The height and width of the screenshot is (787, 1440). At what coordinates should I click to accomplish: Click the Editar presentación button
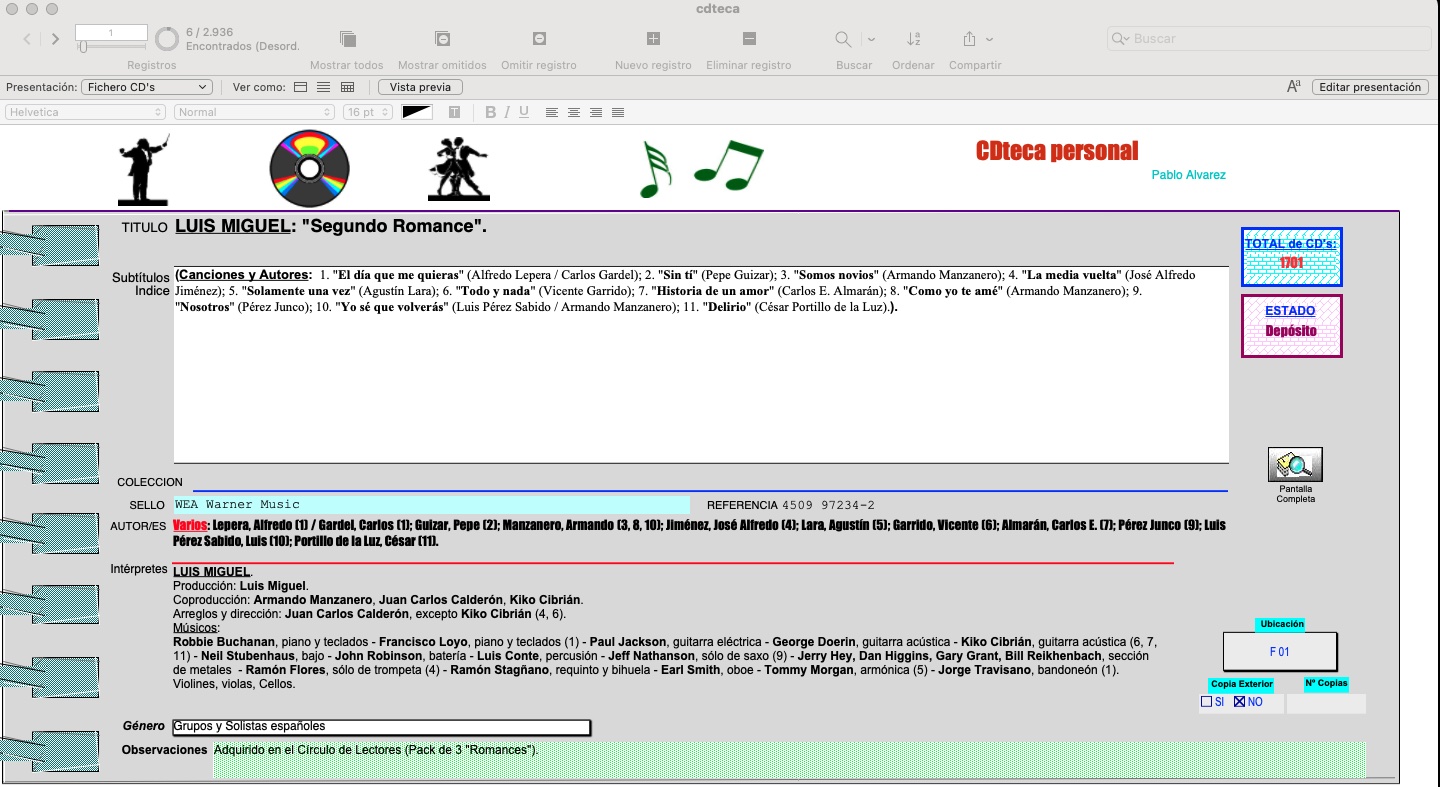coord(1369,87)
